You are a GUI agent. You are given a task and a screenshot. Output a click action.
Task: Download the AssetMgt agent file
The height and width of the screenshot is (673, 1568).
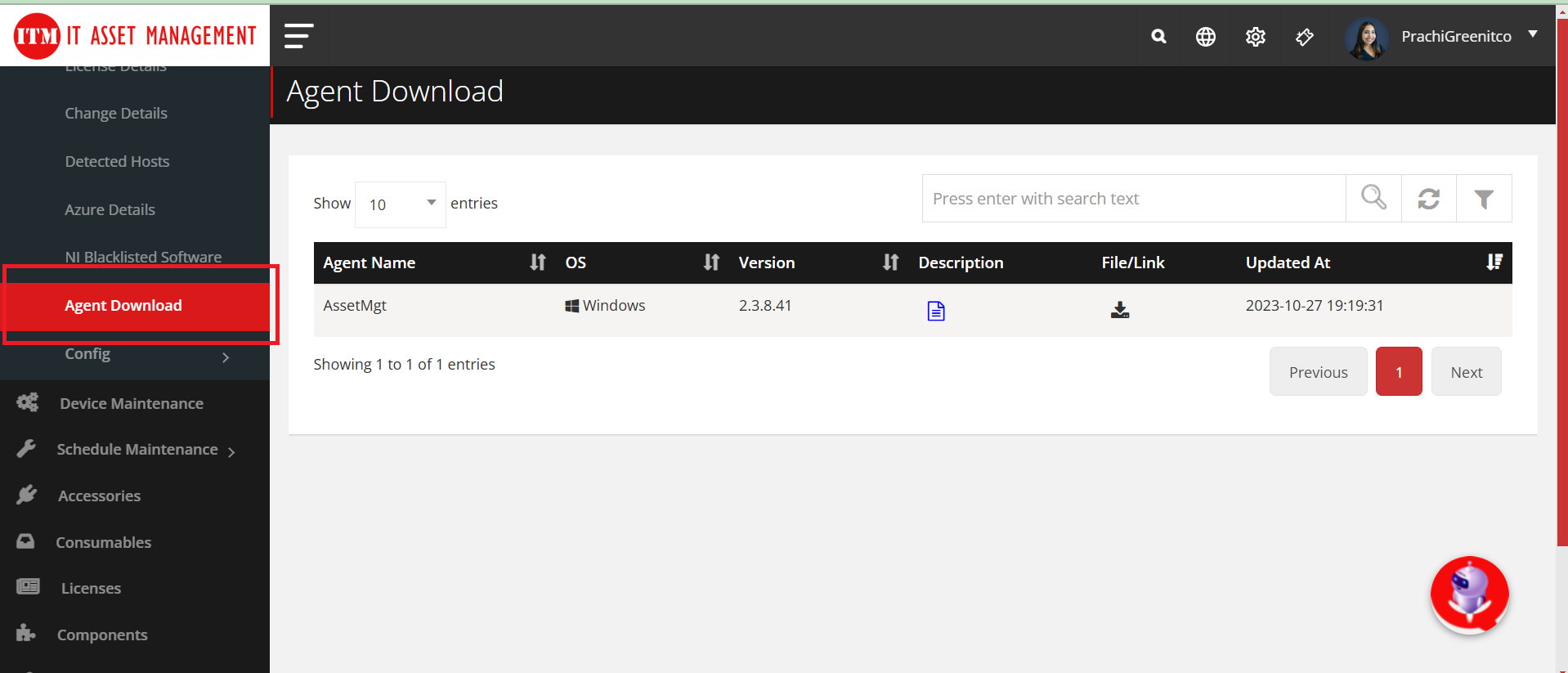pyautogui.click(x=1119, y=310)
